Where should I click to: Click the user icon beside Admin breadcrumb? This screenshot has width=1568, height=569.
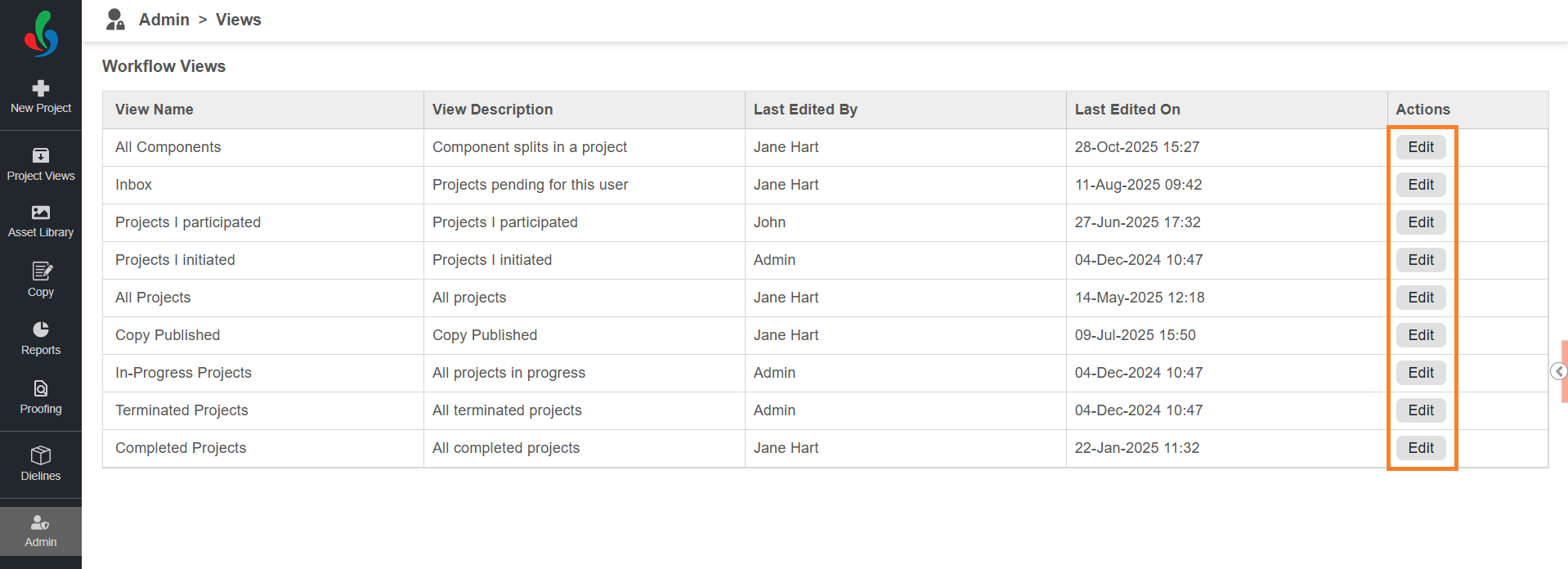click(x=115, y=20)
